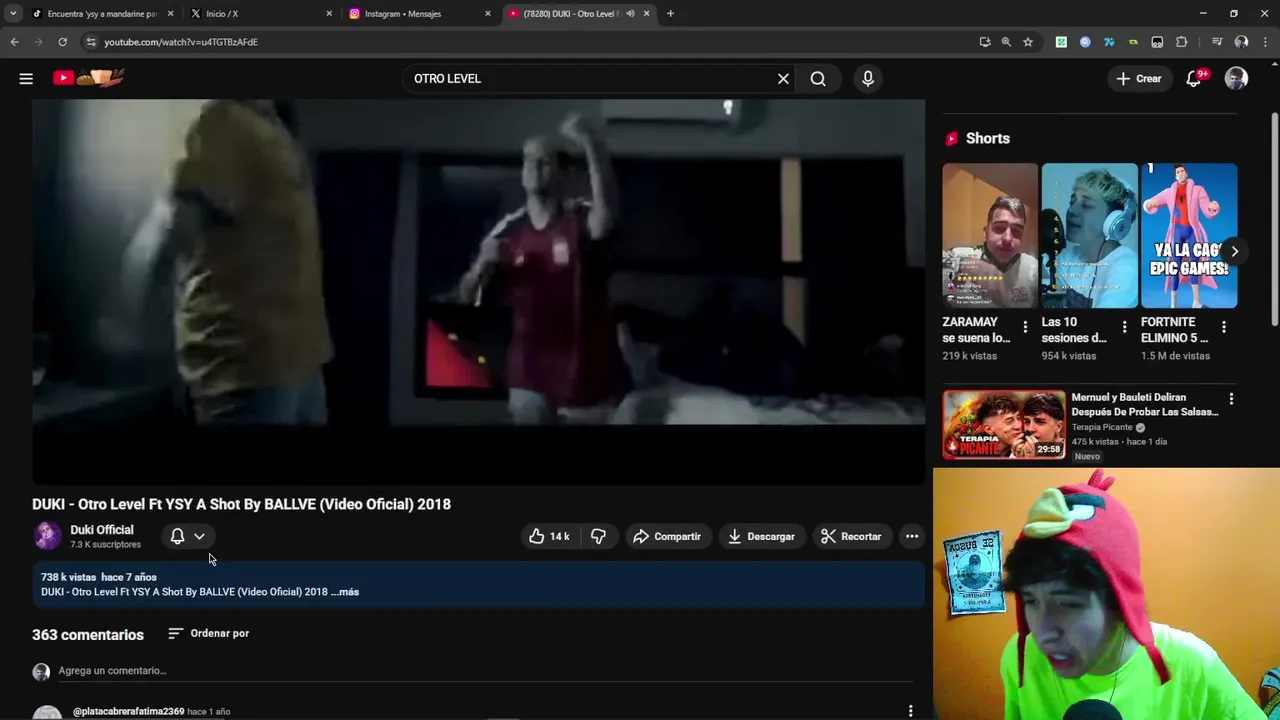Open comment options for platacabrerafatima2369
This screenshot has height=720, width=1280.
(x=910, y=711)
